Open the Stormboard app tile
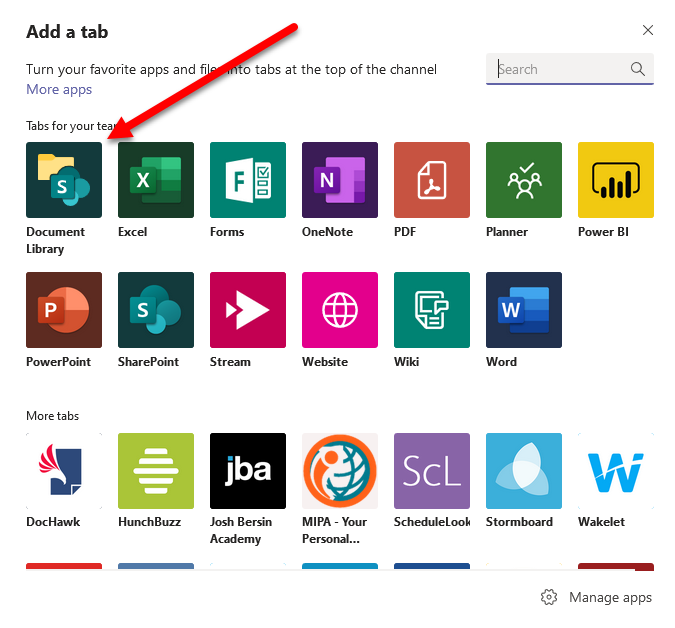This screenshot has height=628, width=675. pyautogui.click(x=524, y=471)
